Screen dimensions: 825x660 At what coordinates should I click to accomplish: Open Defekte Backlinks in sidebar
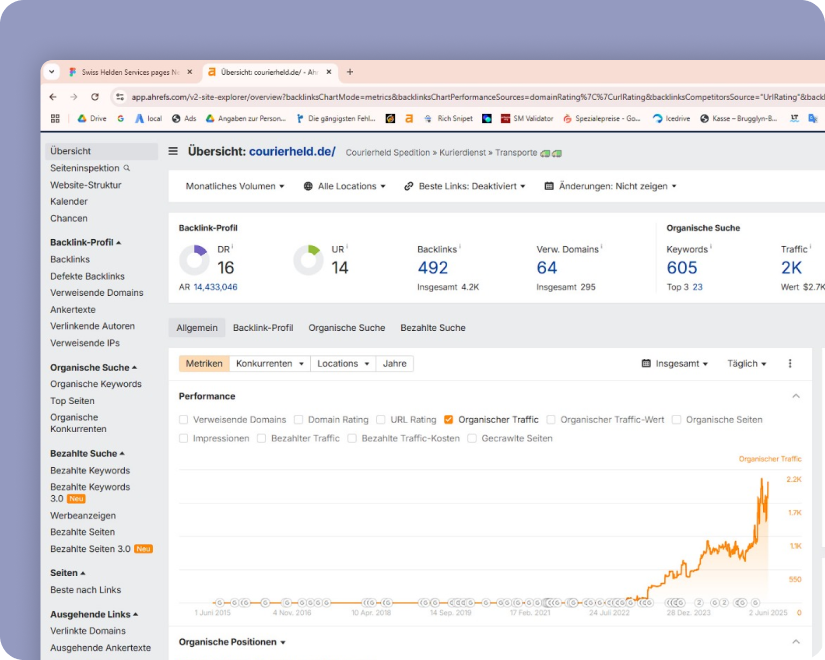[87, 276]
